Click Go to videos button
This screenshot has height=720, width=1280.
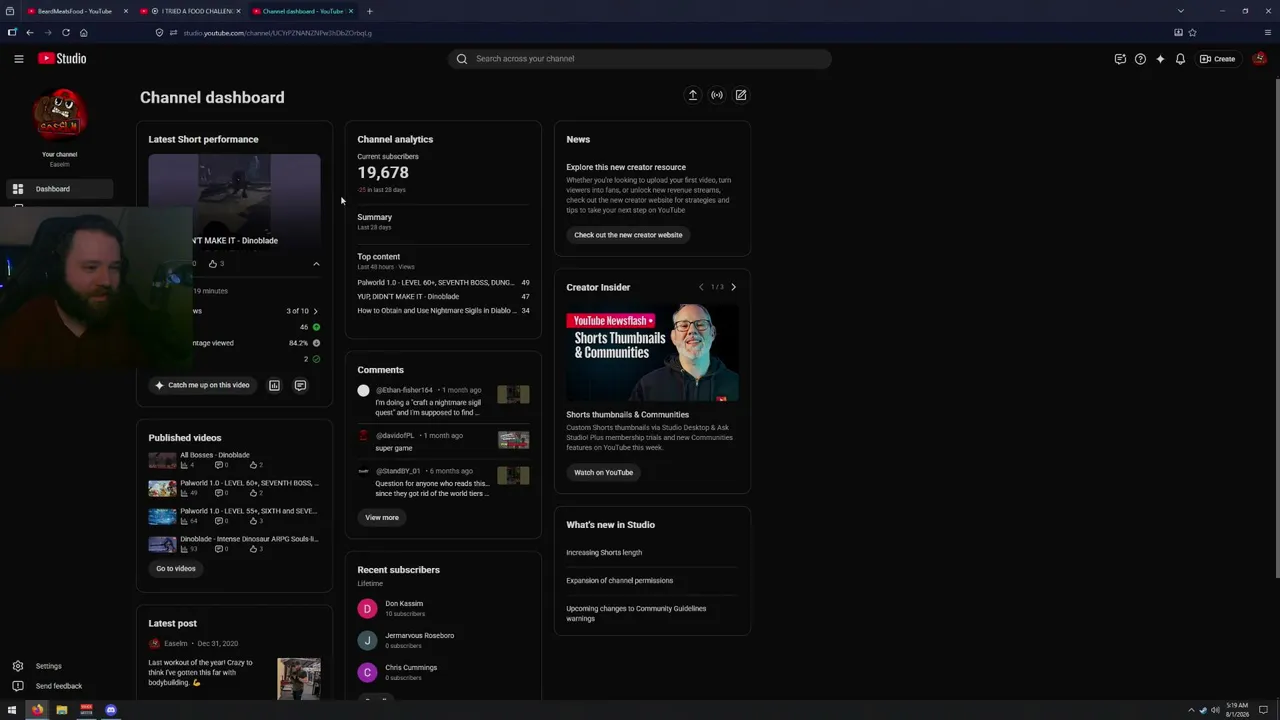click(176, 569)
